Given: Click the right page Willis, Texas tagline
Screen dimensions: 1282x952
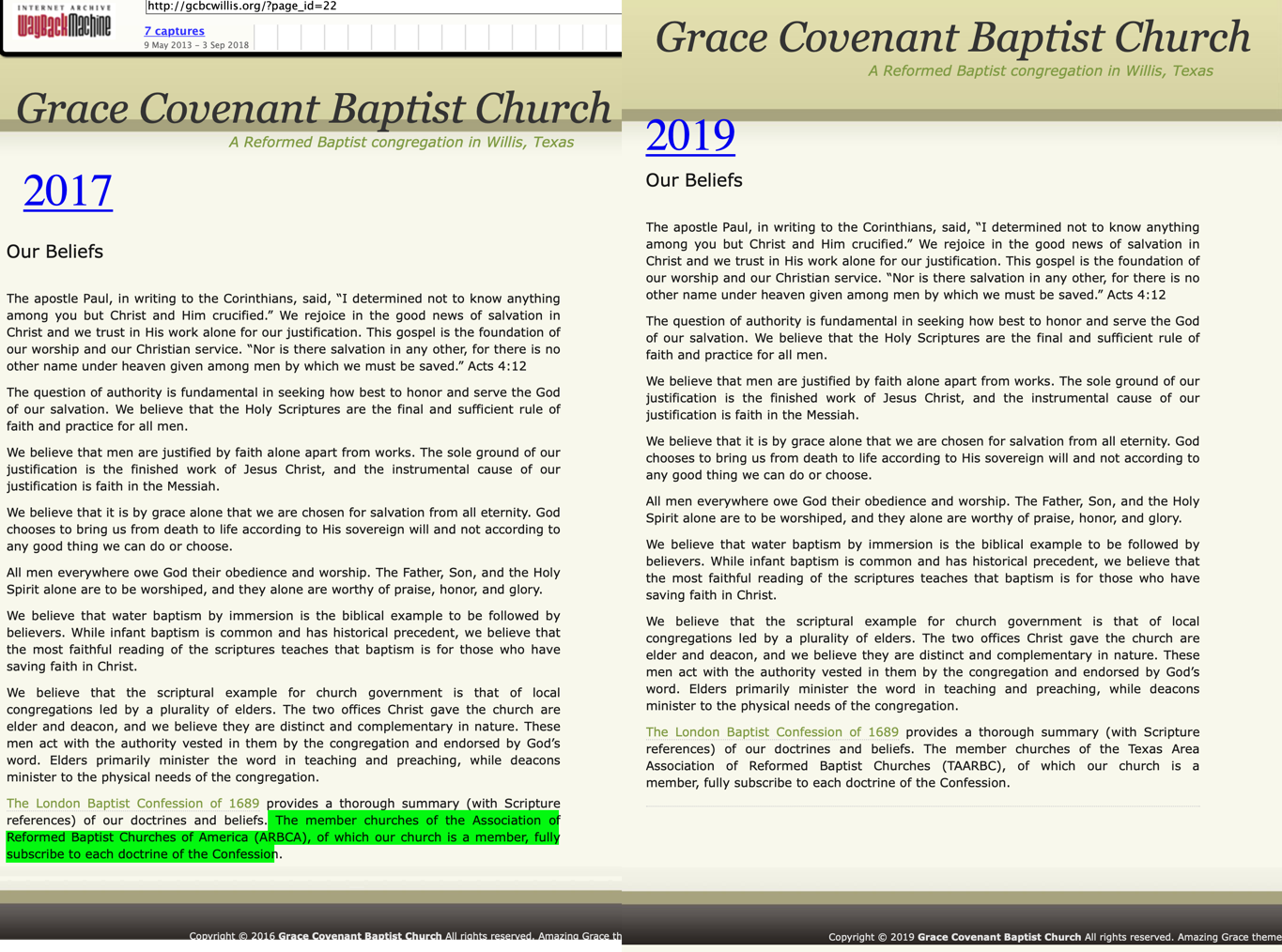Looking at the screenshot, I should [x=1040, y=71].
